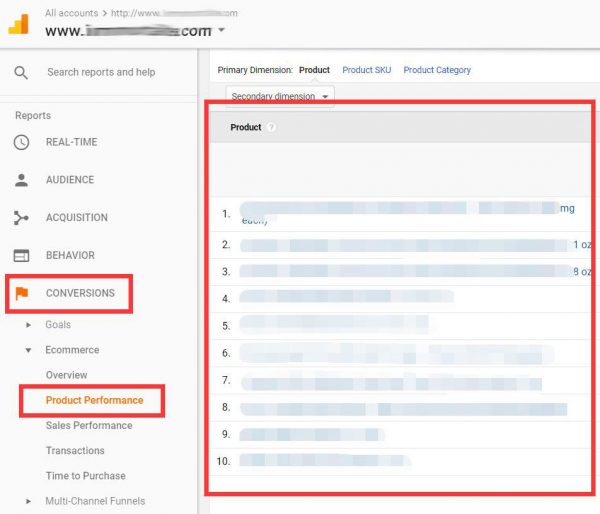Click the Behavior panel icon
Screen dimensions: 600x514
tap(21, 255)
